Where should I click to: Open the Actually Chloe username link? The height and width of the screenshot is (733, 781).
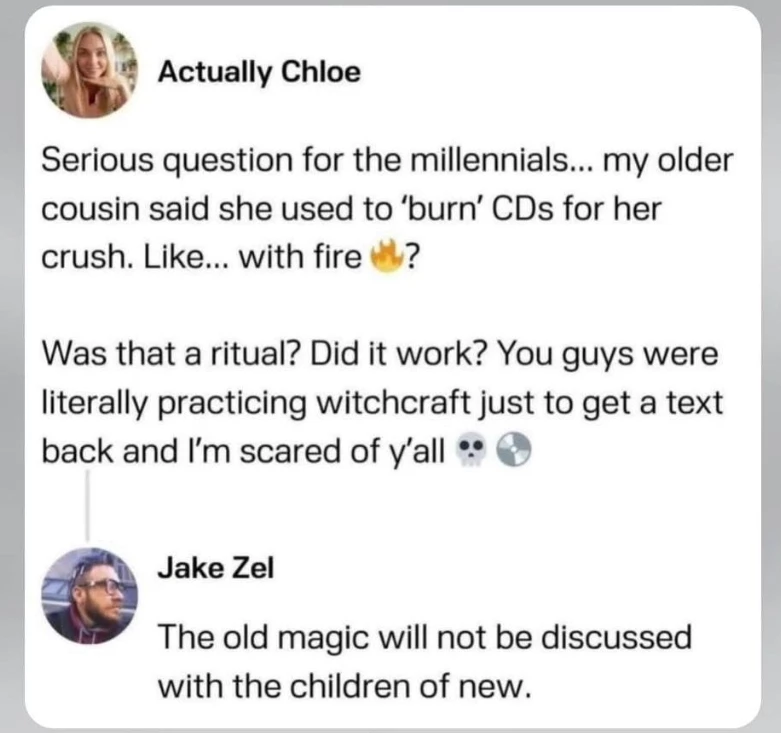point(259,72)
